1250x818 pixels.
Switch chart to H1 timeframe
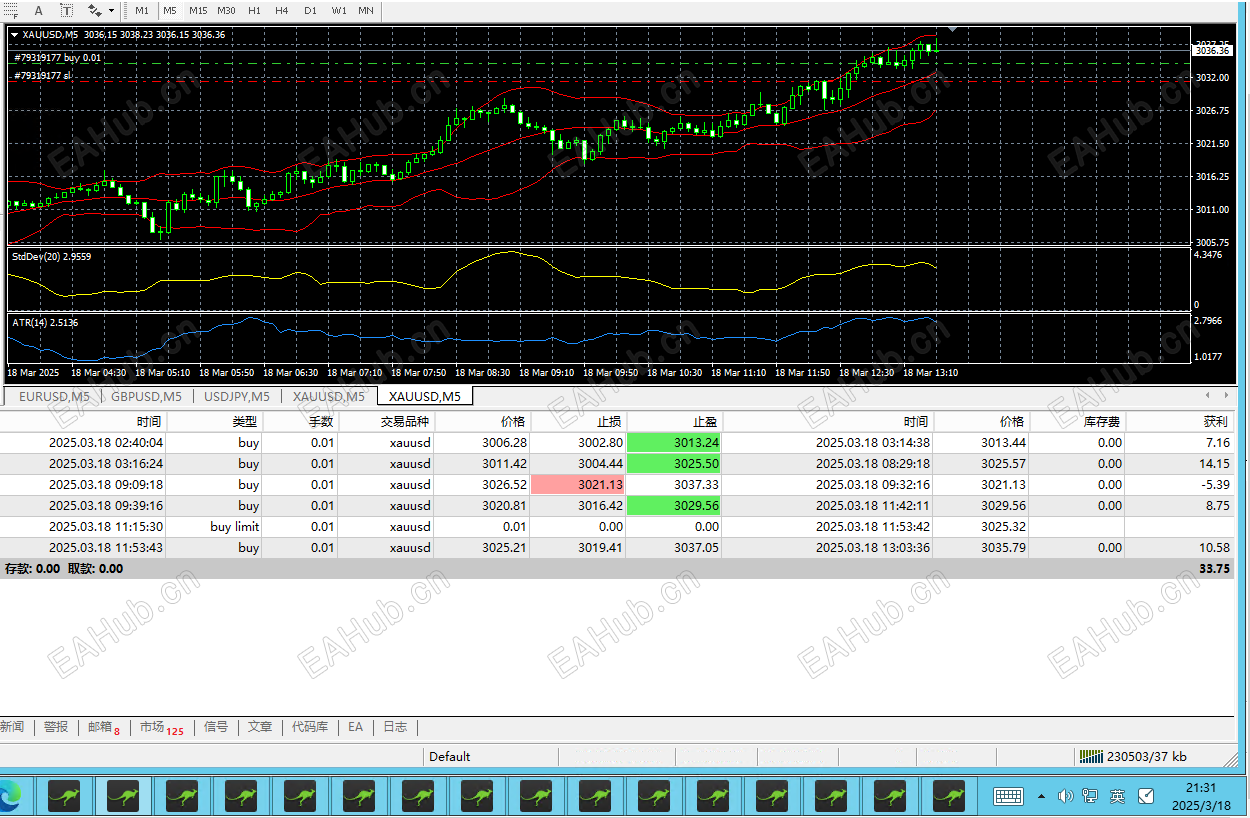pos(254,10)
